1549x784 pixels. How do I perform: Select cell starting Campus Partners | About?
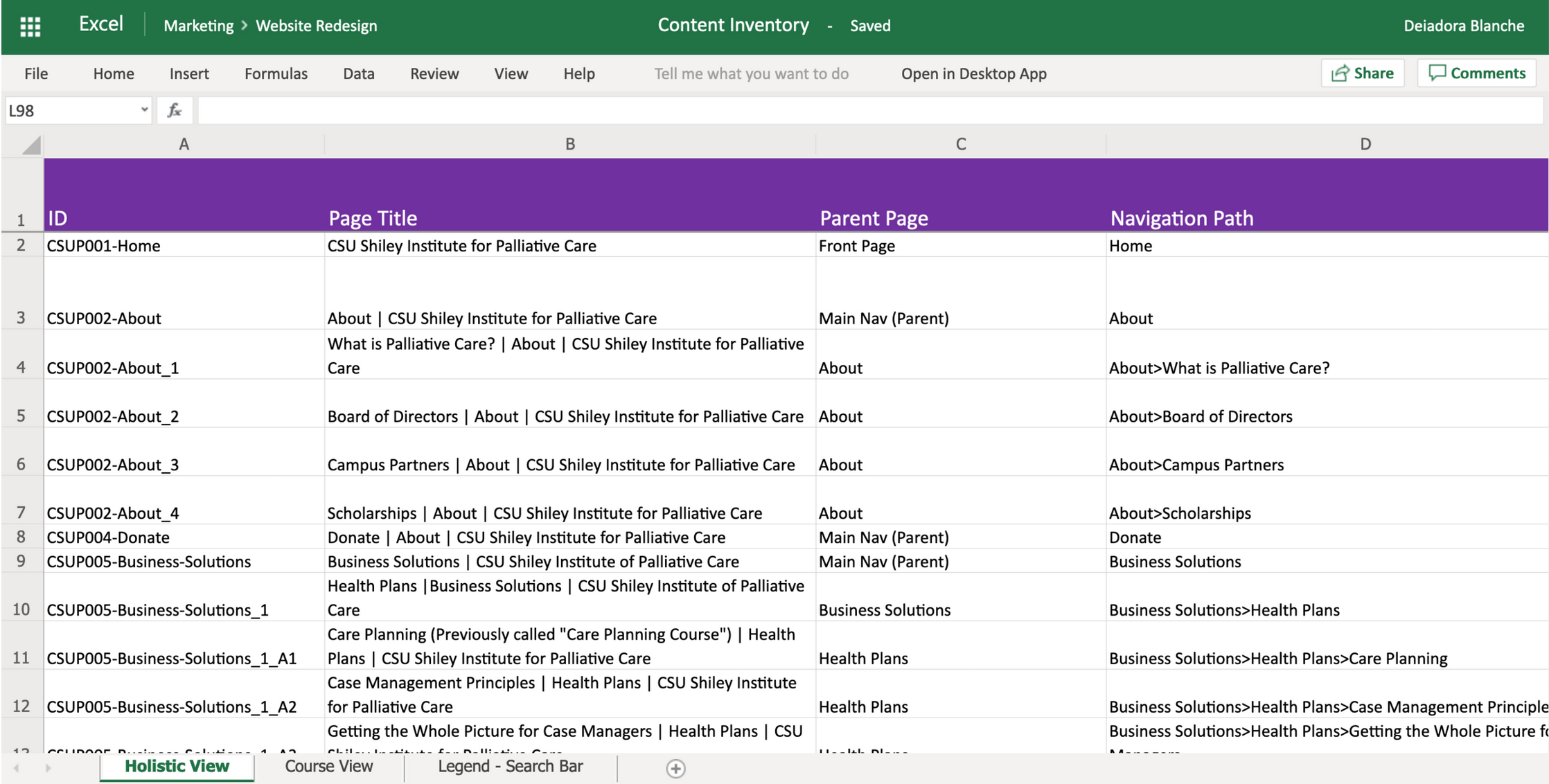569,452
